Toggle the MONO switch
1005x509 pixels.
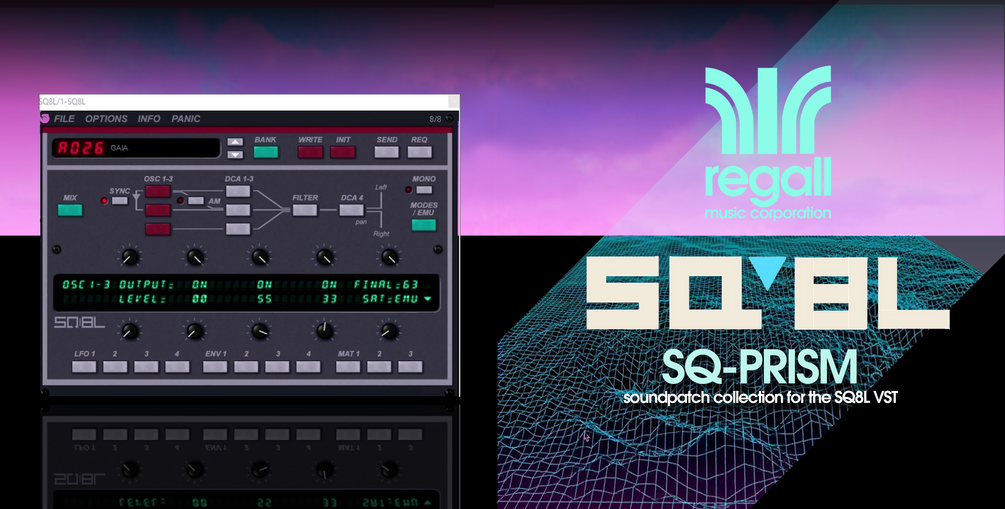tap(424, 190)
